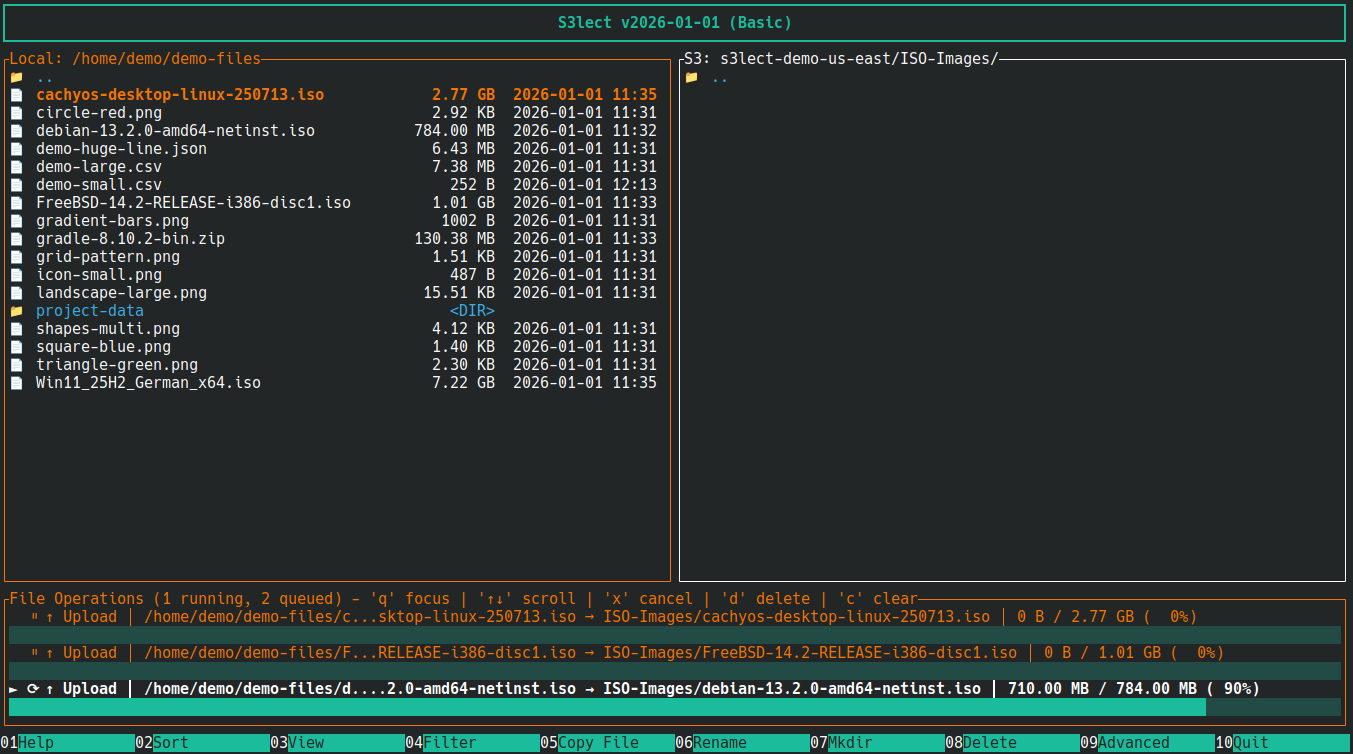The image size is (1353, 754).
Task: Click the upload arrow icon on debian transfer
Action: click(51, 687)
